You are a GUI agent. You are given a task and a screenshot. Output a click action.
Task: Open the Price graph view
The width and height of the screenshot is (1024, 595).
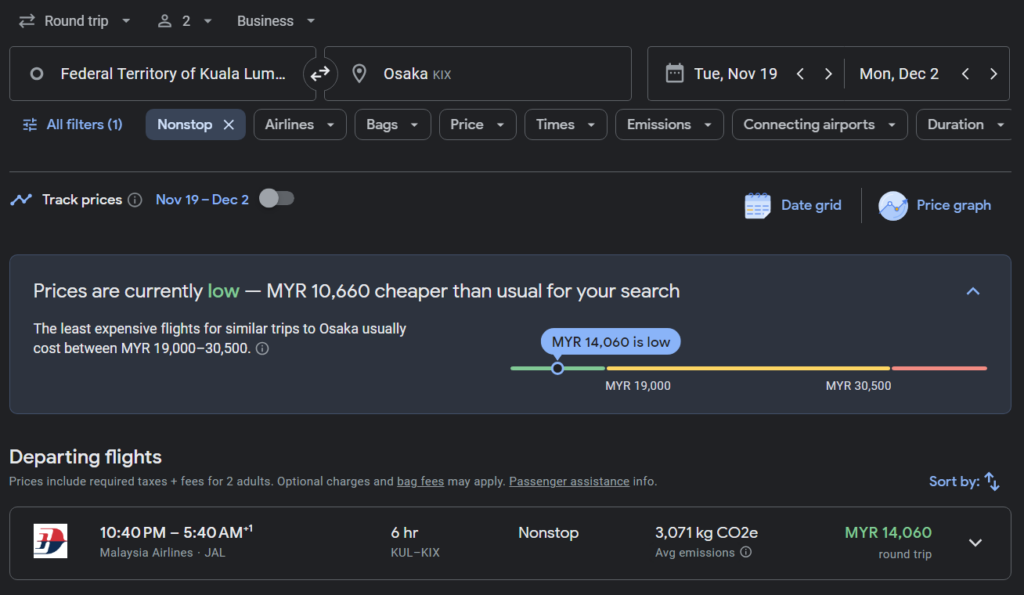click(x=935, y=205)
